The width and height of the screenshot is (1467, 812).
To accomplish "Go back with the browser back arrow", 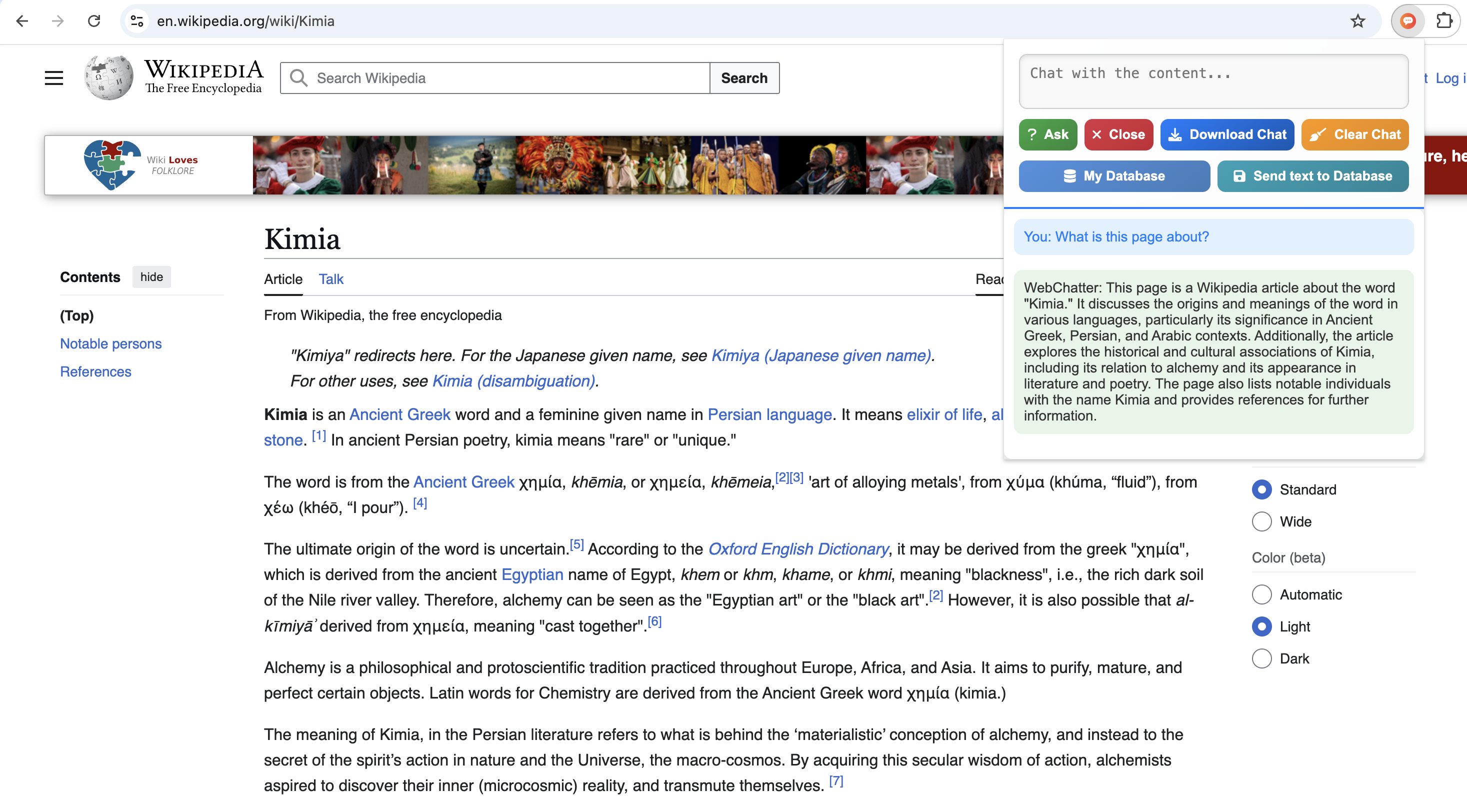I will (22, 21).
